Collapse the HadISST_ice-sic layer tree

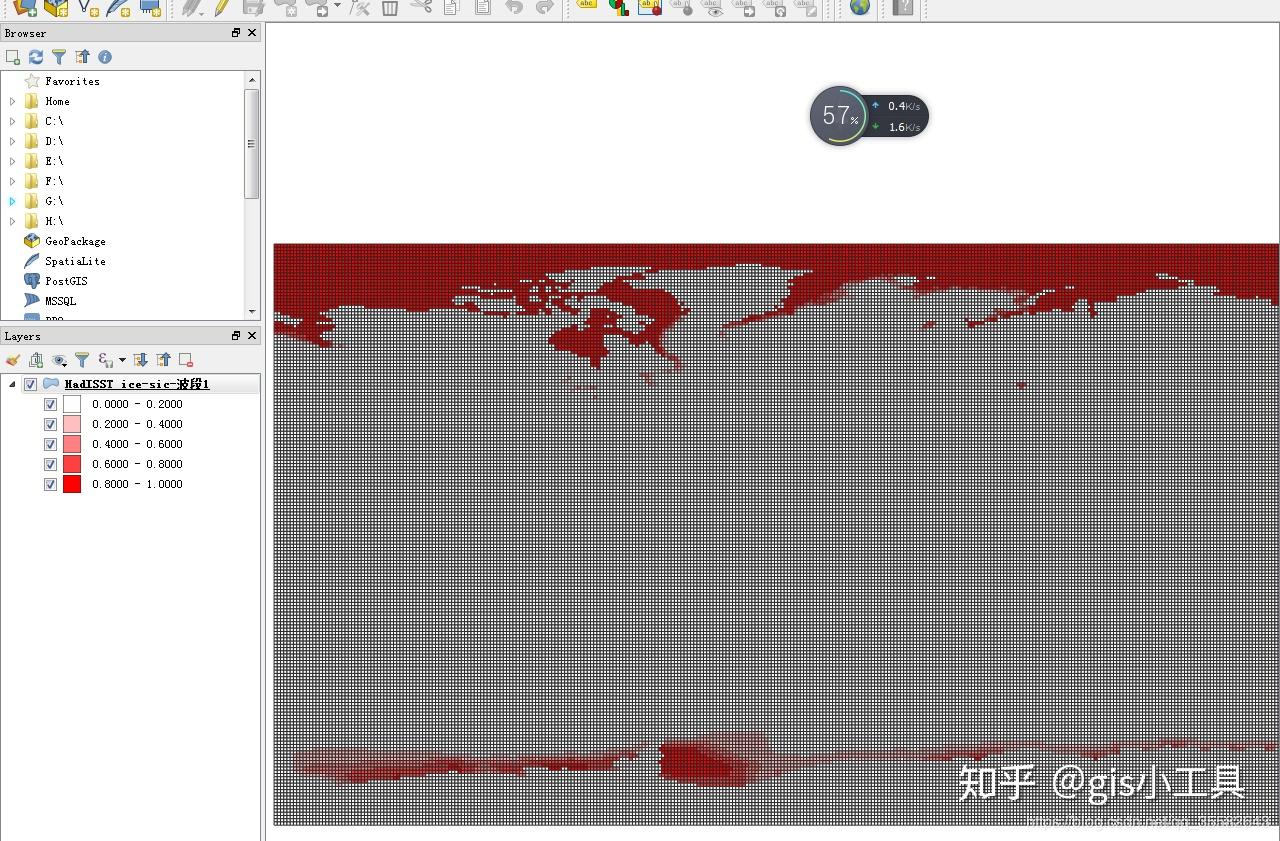point(12,384)
